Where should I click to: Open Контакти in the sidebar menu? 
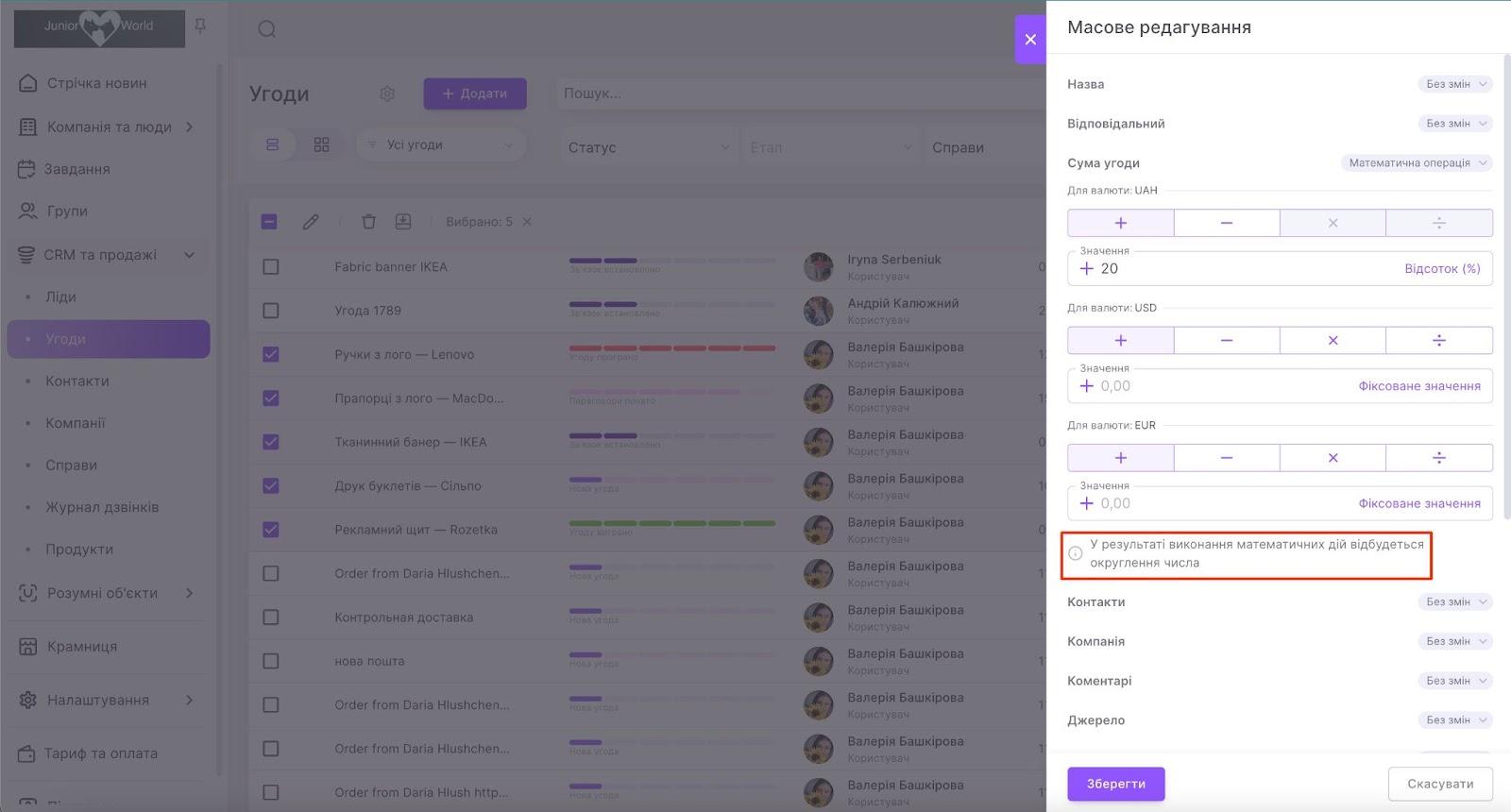tap(77, 381)
